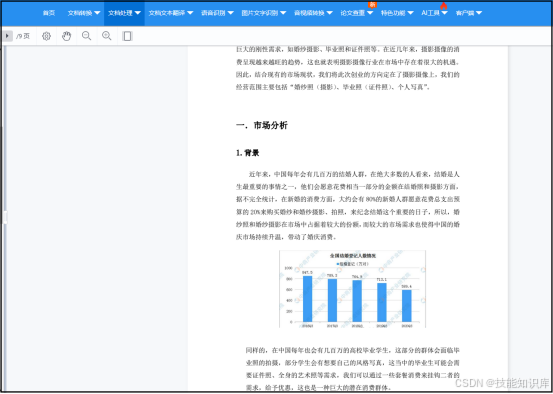Screen dimensions: 553x394
Task: Expand the 特色功能 dropdown menu
Action: (397, 13)
